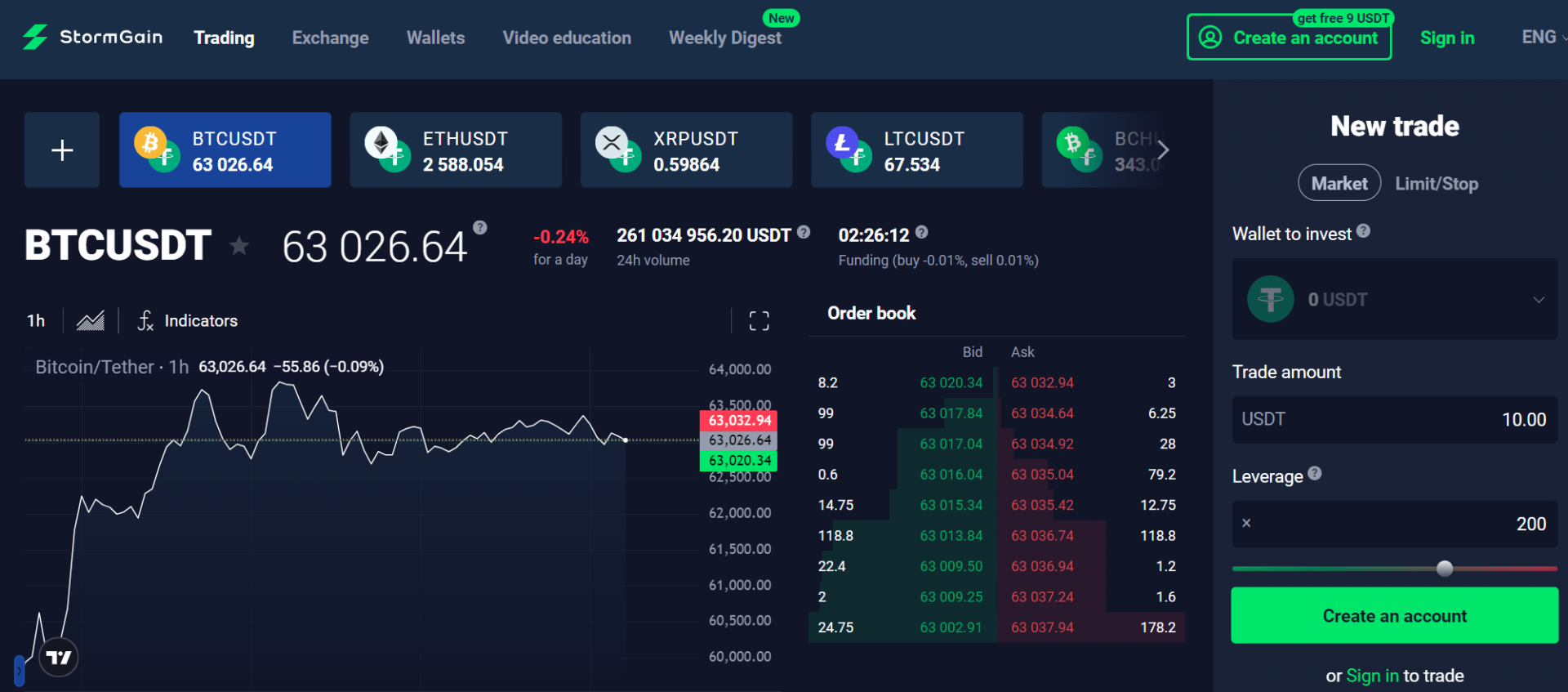Click the Indicators label
This screenshot has width=1568, height=692.
pos(201,321)
